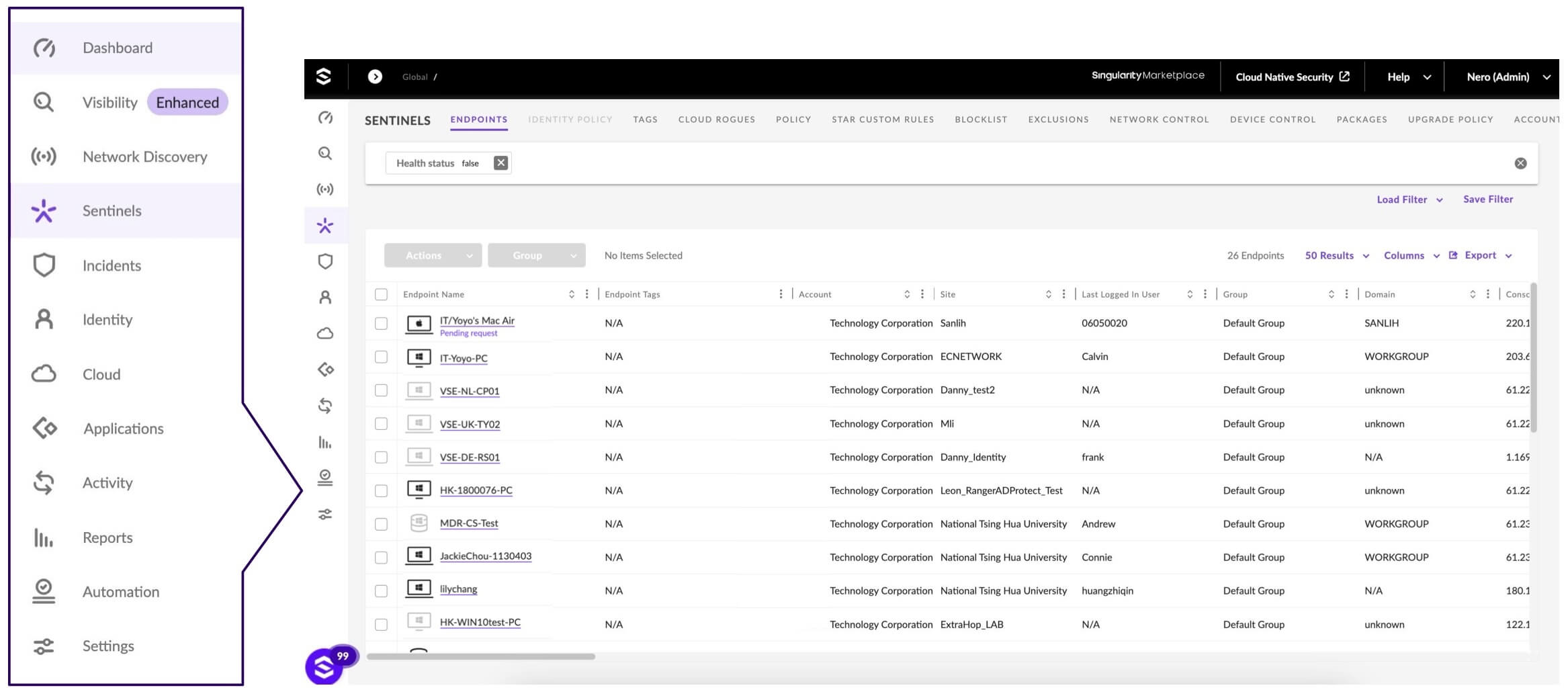This screenshot has height=696, width=1568.
Task: Open Visibility in the expanded sidebar
Action: click(126, 102)
